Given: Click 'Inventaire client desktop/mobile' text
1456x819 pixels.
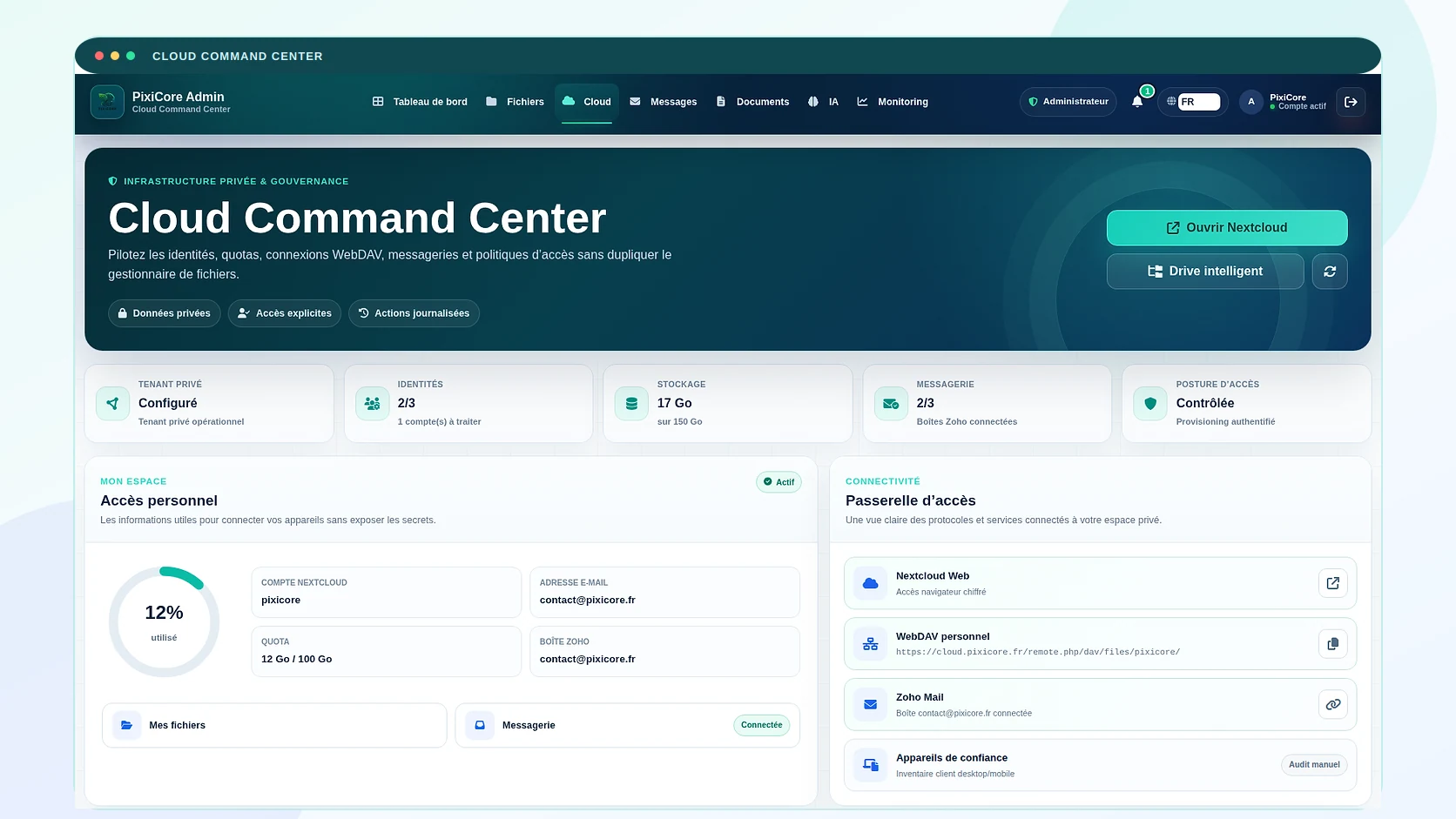Looking at the screenshot, I should [x=955, y=774].
